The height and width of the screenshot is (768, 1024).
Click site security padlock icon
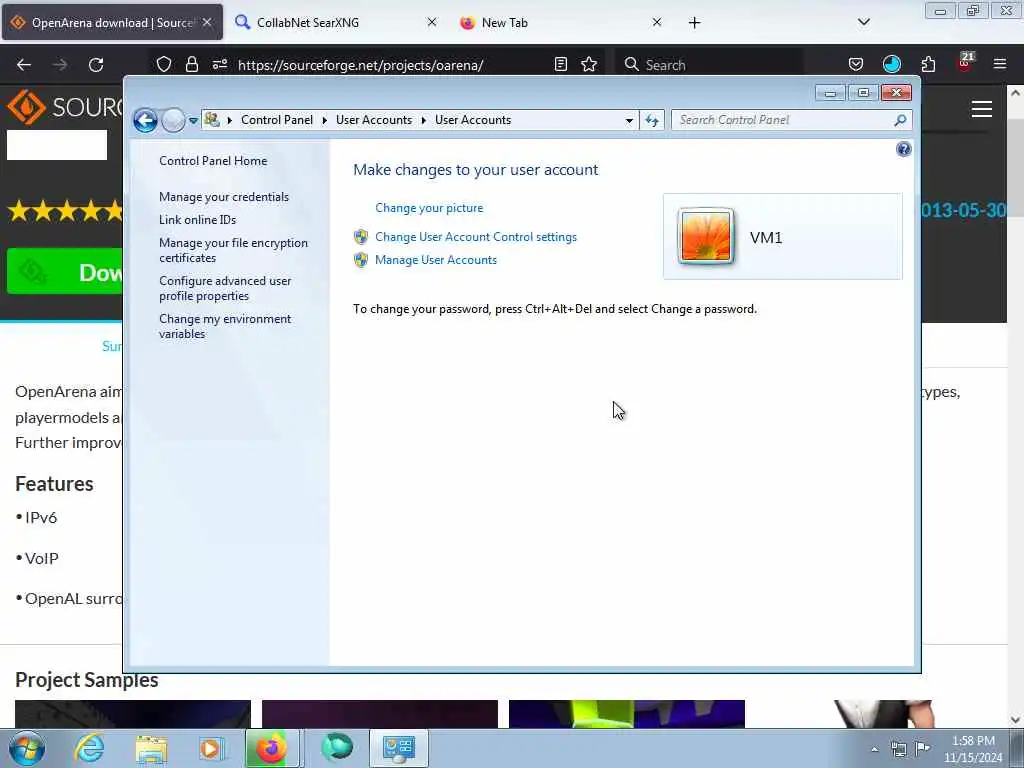coord(191,64)
